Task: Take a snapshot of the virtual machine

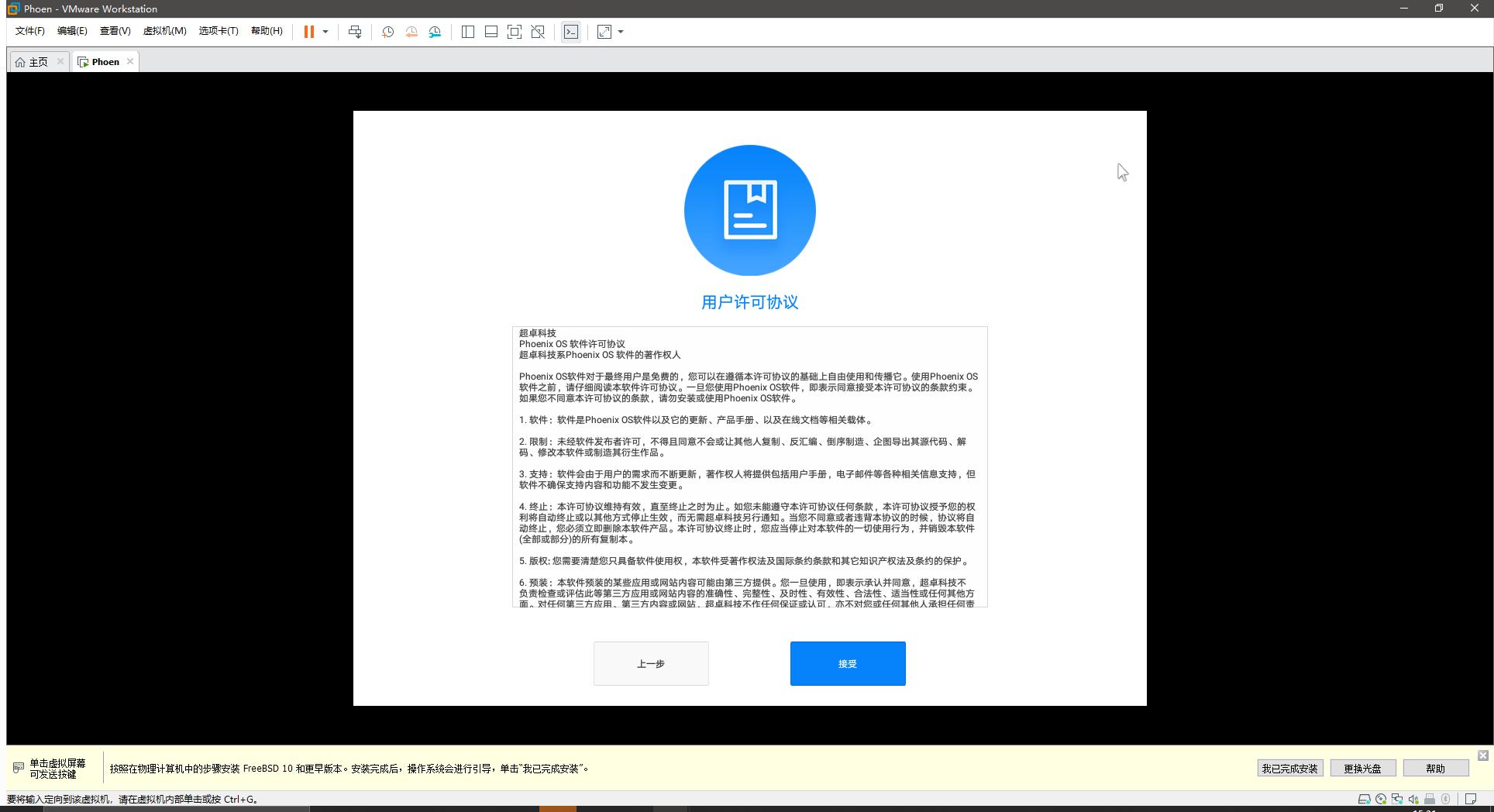Action: (x=387, y=32)
